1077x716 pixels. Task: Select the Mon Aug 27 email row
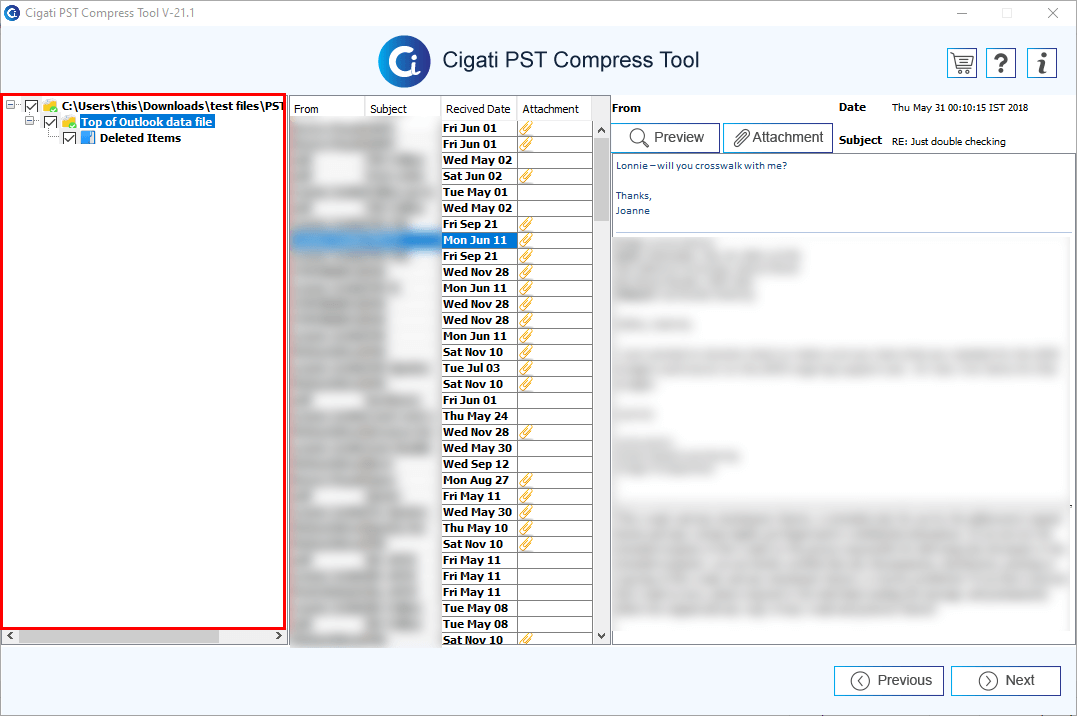(441, 480)
